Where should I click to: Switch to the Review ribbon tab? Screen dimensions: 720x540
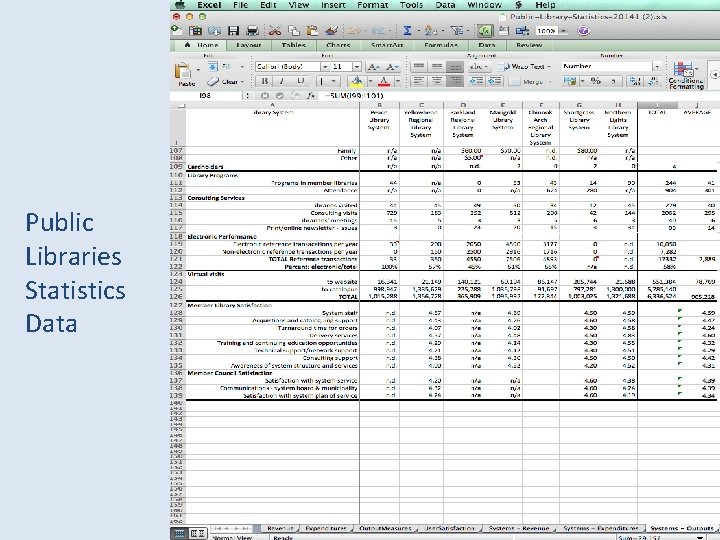pyautogui.click(x=529, y=45)
